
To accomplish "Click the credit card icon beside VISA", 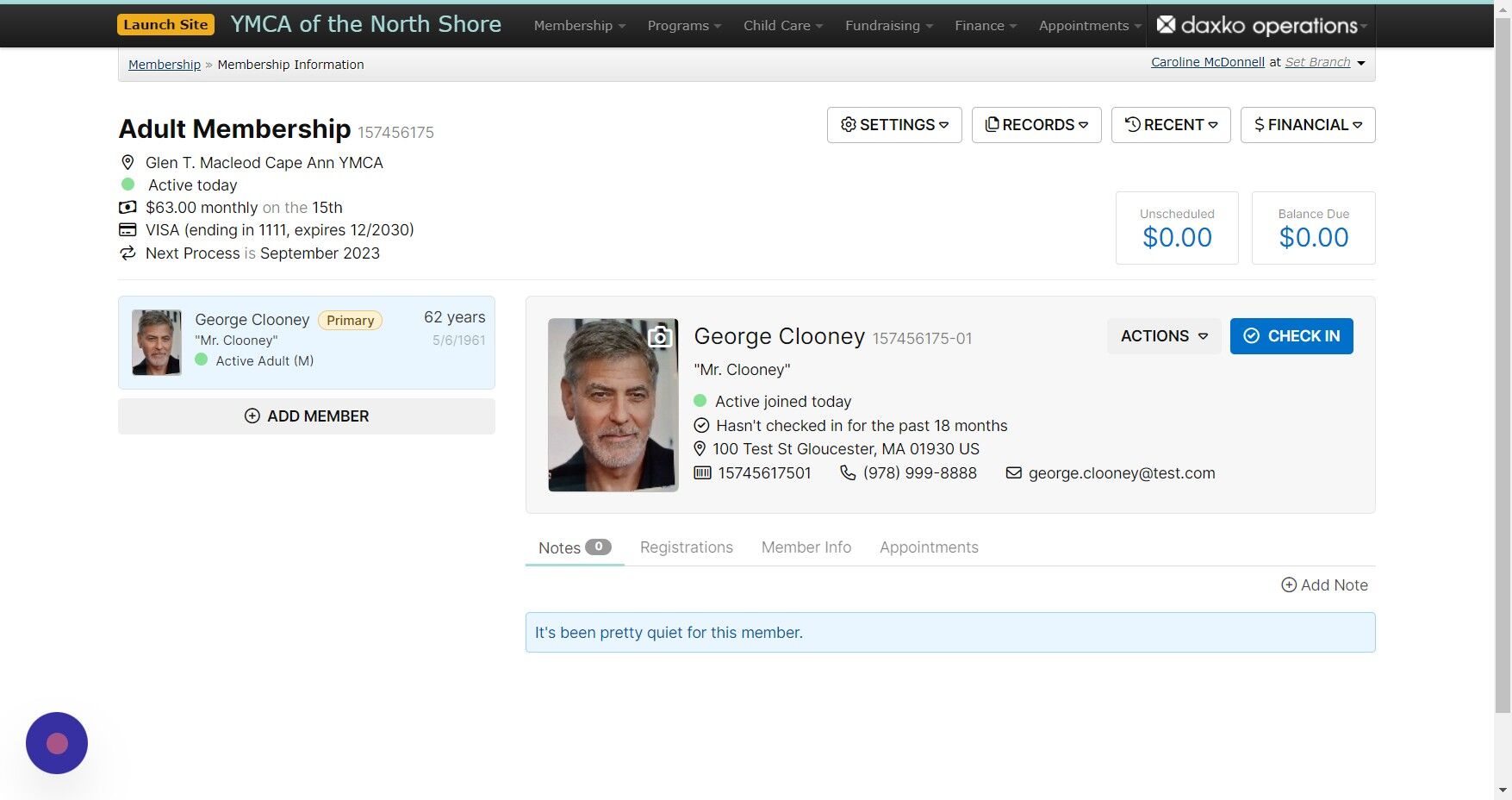I will [x=128, y=229].
